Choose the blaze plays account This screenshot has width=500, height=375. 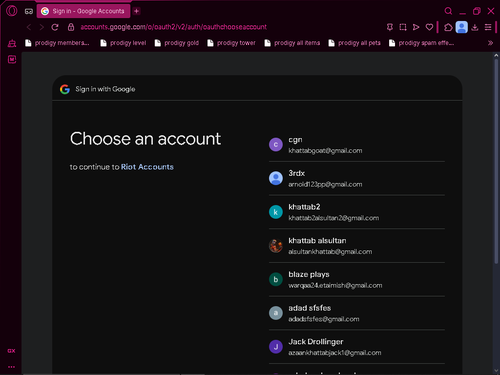pyautogui.click(x=357, y=279)
